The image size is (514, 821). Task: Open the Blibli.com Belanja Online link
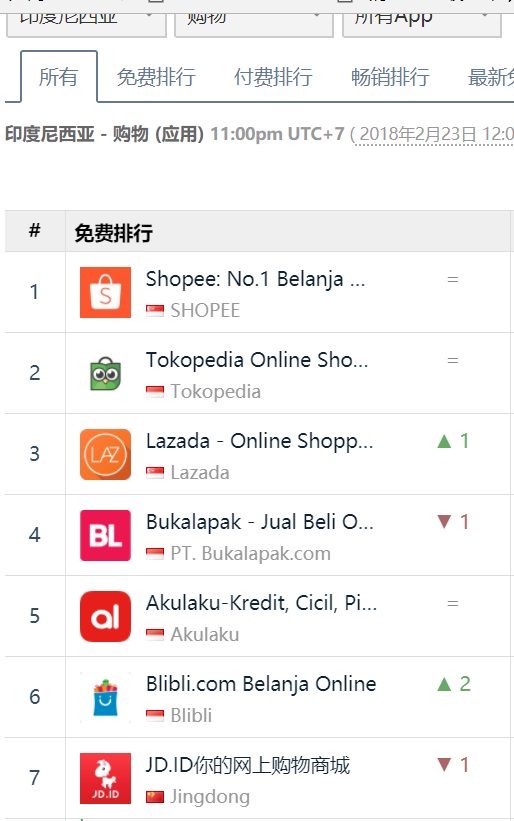261,684
